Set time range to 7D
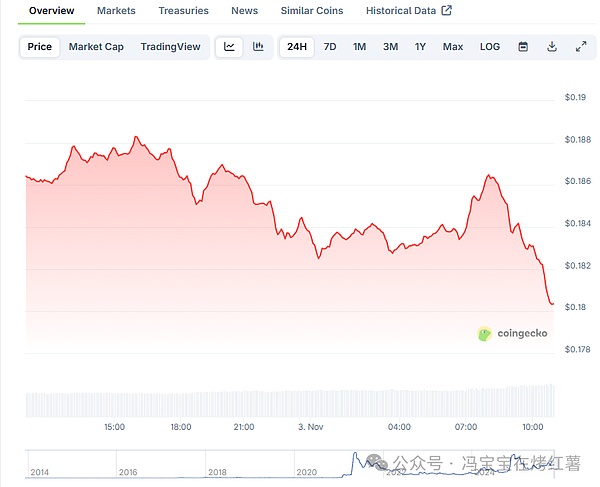 coord(330,47)
